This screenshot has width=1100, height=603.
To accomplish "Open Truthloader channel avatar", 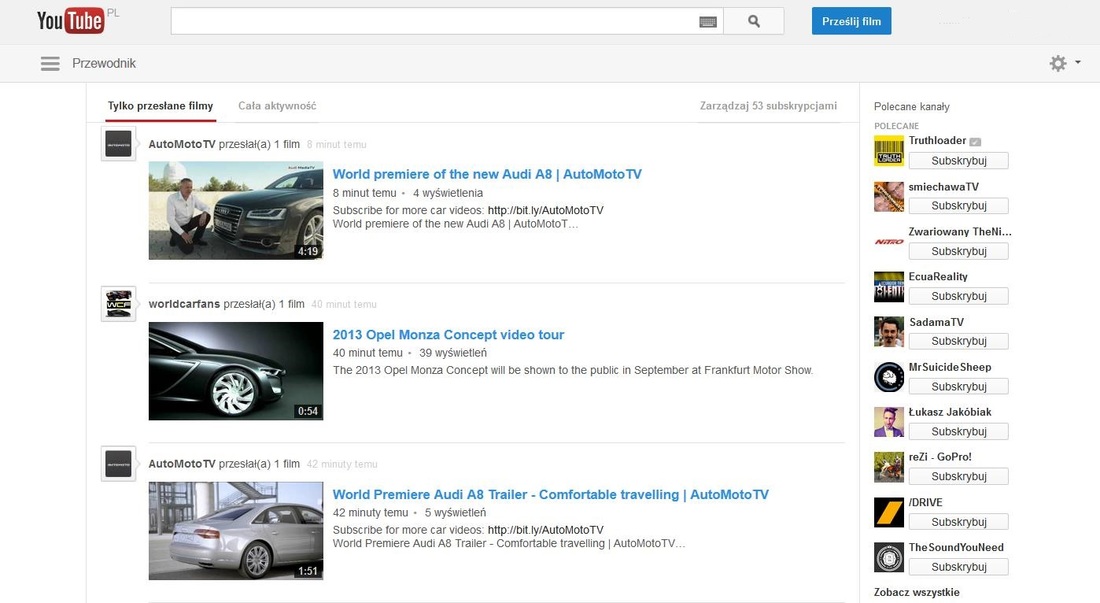I will [889, 151].
